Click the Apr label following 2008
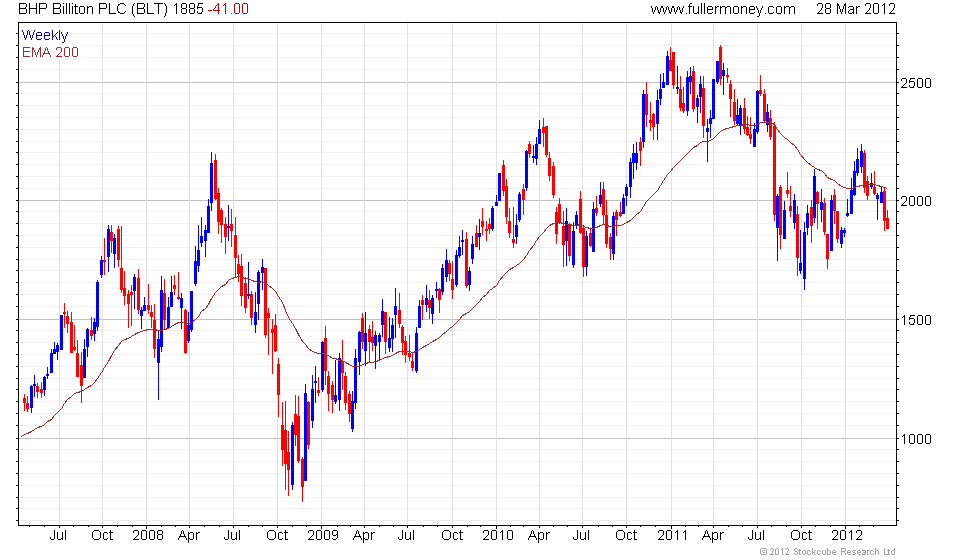The height and width of the screenshot is (560, 980). (189, 536)
